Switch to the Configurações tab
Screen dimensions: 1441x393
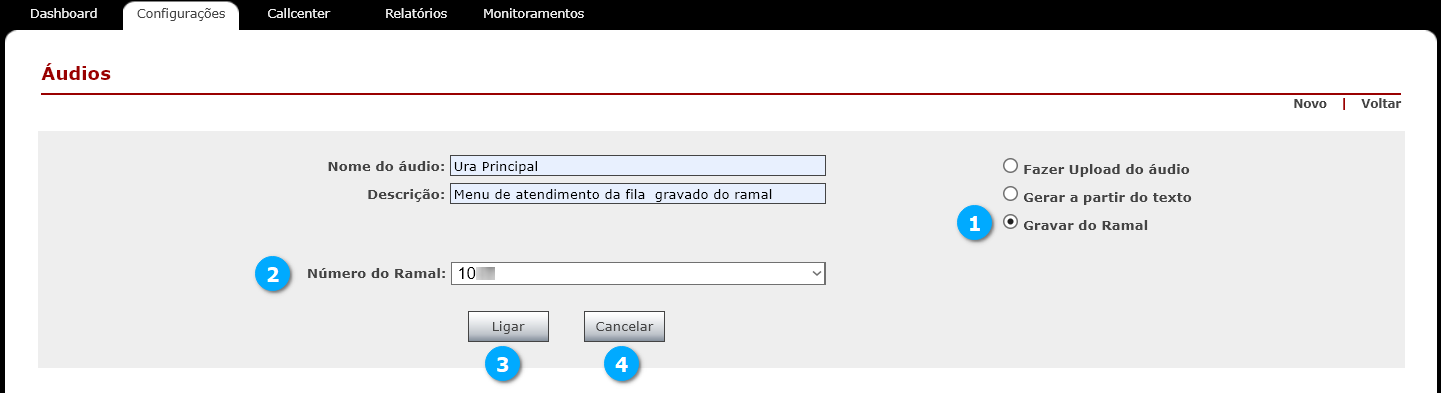click(x=181, y=14)
